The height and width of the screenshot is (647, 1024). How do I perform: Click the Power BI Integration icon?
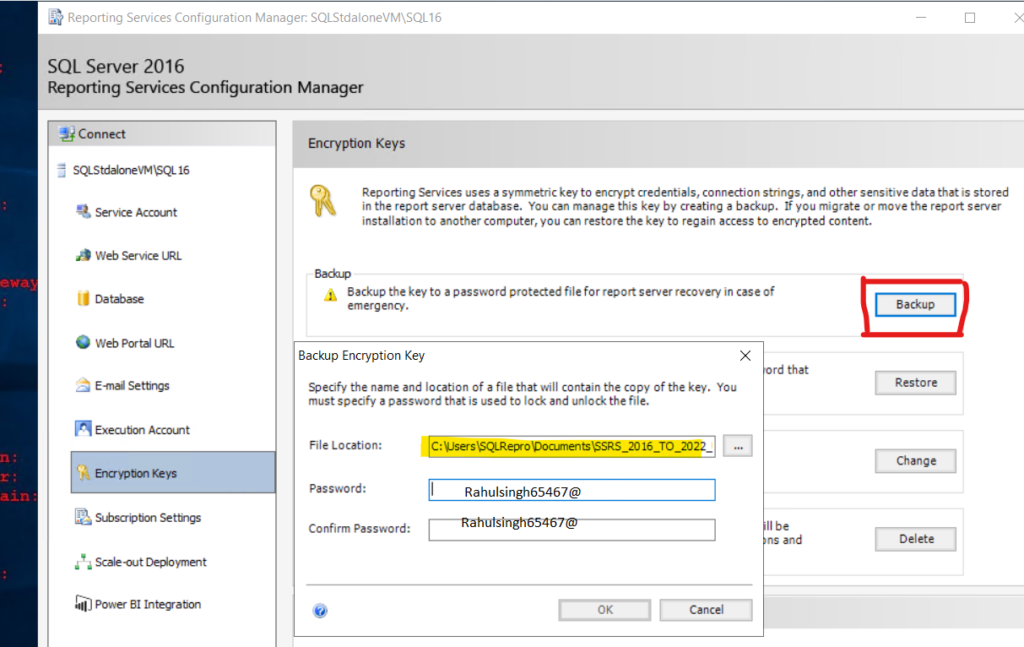pos(83,604)
